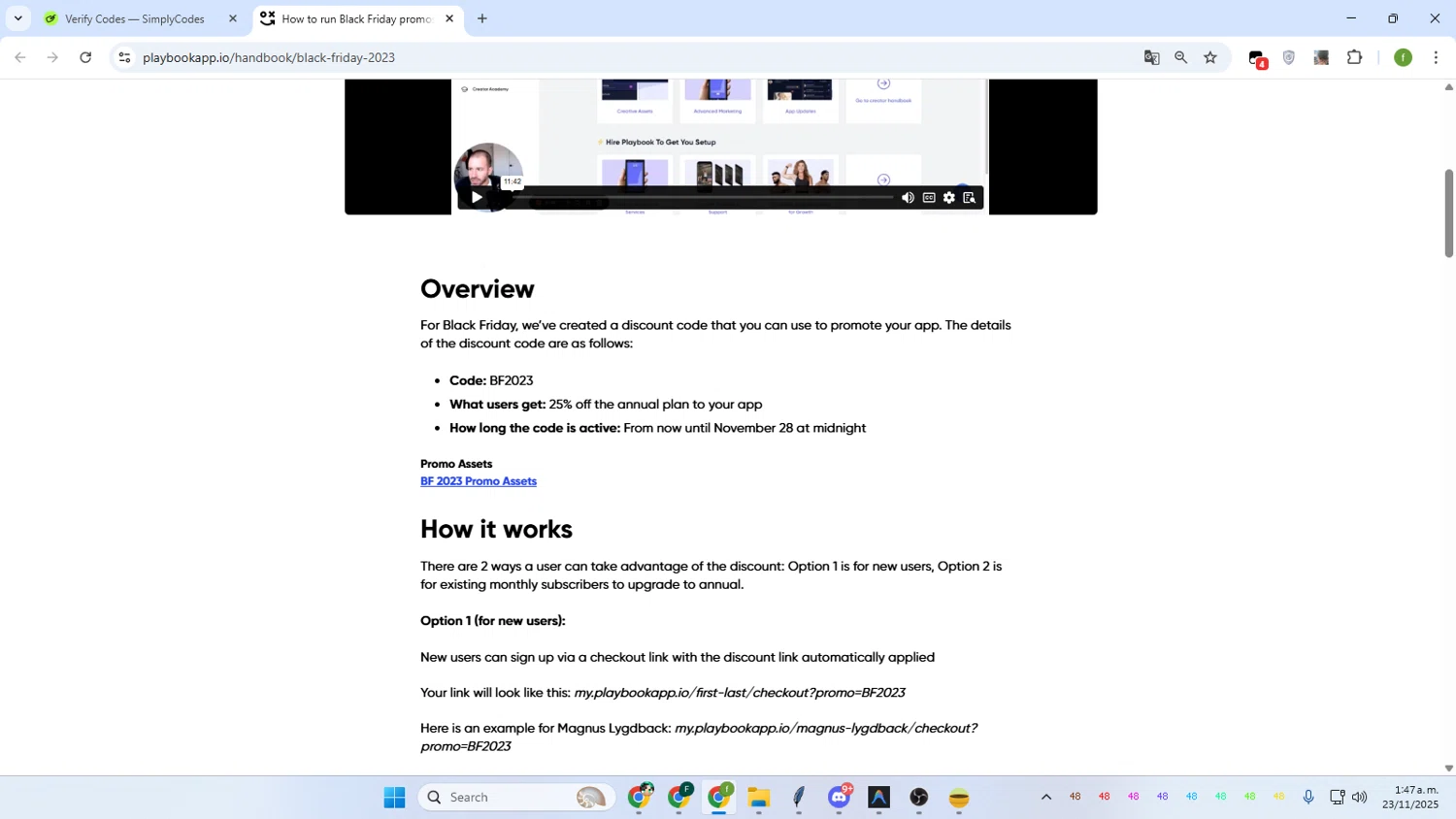Click scrollbar down arrow
The width and height of the screenshot is (1456, 819).
click(1448, 768)
